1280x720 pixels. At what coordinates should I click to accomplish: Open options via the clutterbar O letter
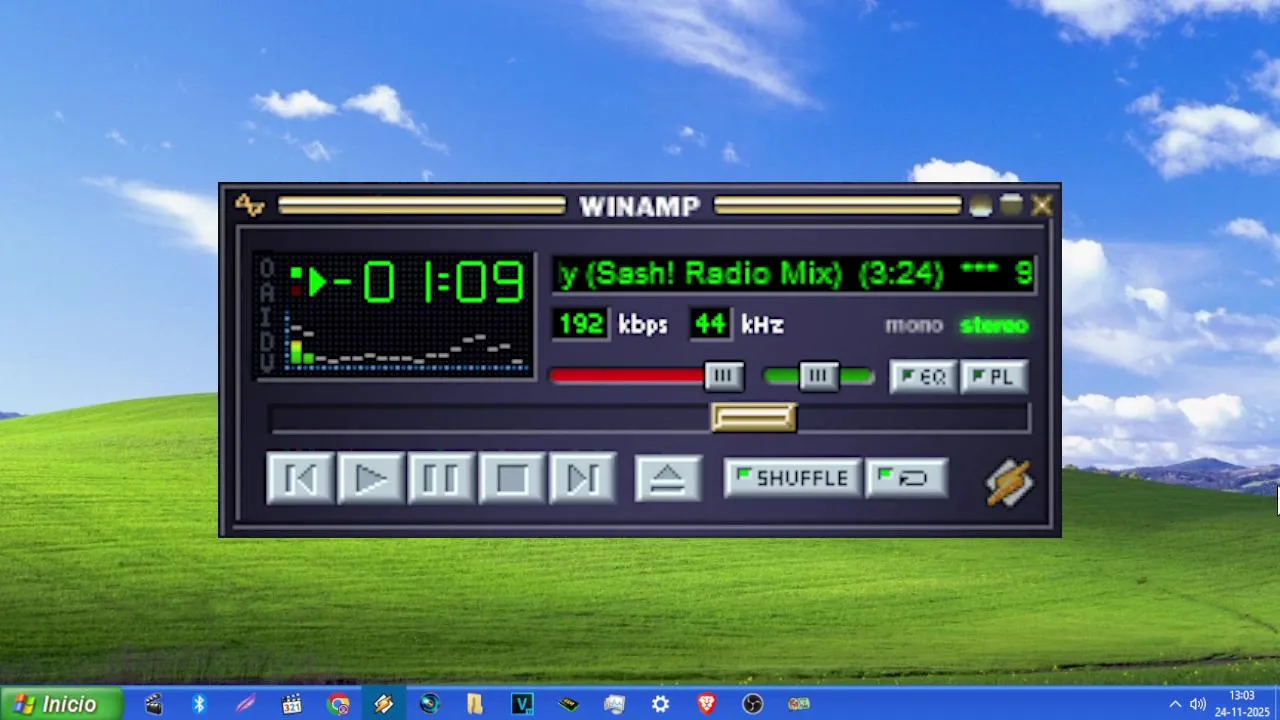(x=267, y=267)
